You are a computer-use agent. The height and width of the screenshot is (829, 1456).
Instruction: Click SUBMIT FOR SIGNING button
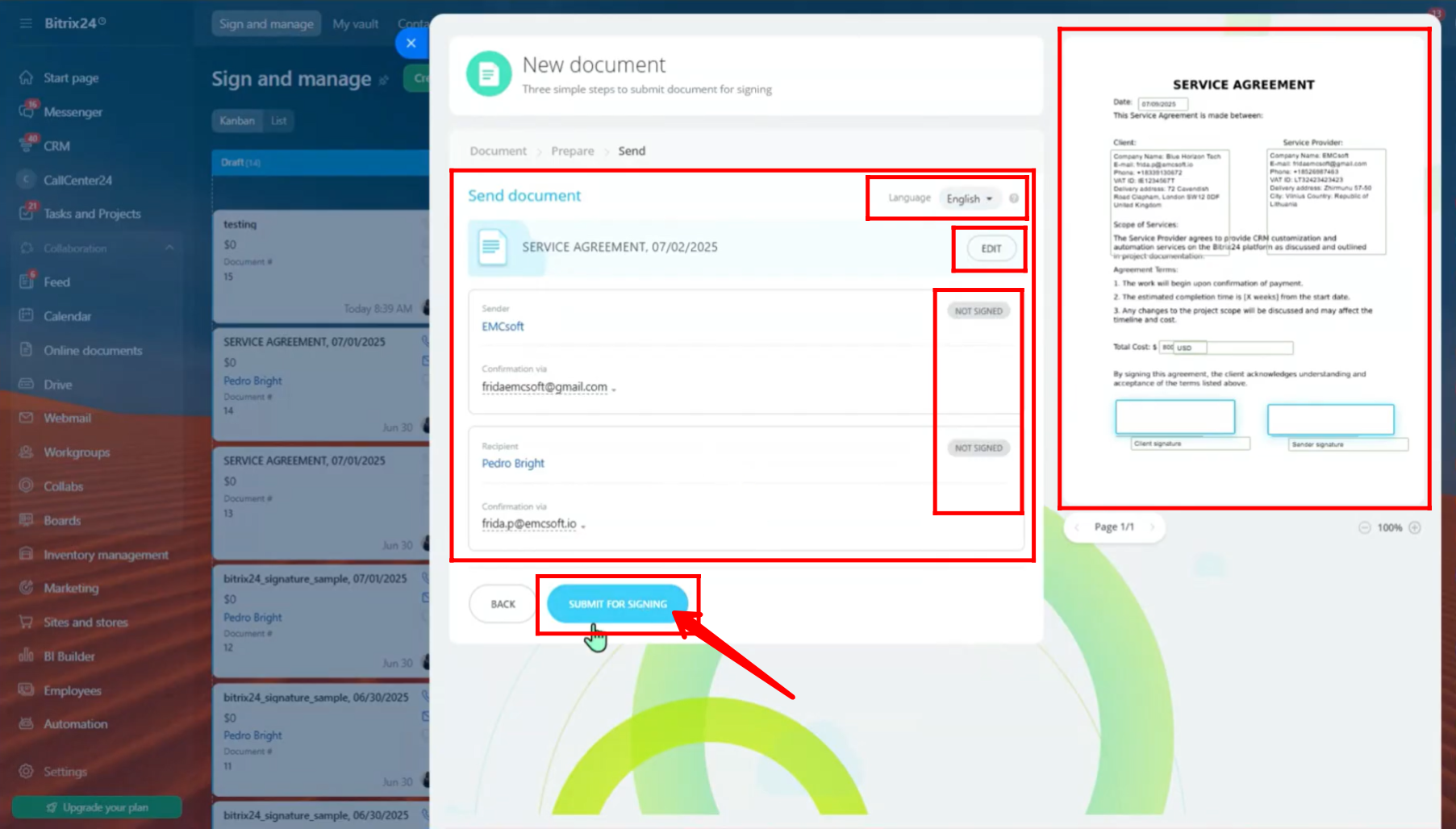(618, 604)
